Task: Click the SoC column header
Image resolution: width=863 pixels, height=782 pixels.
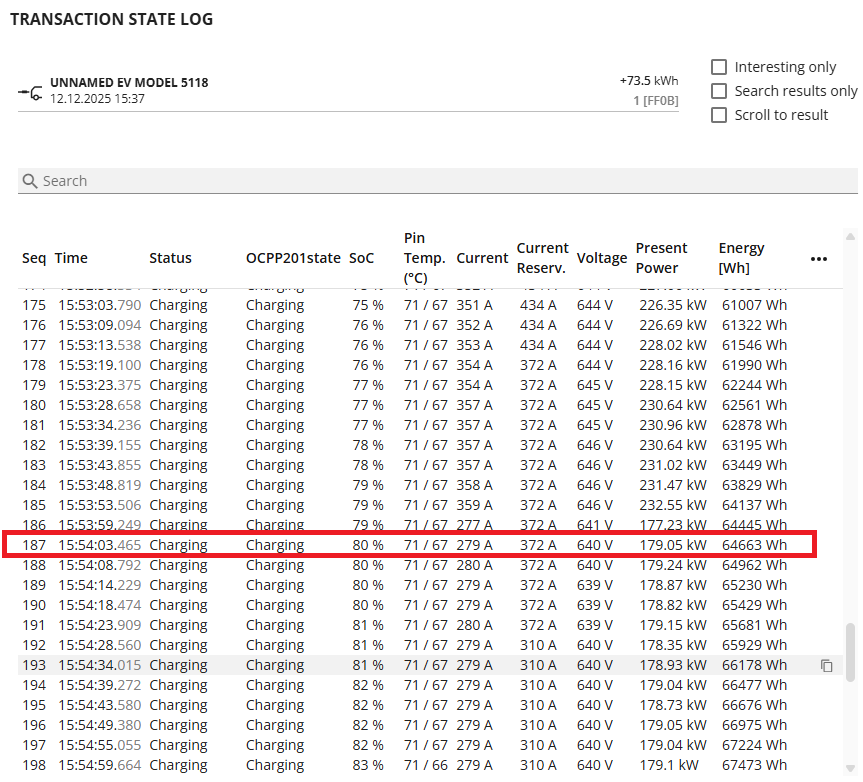Action: pos(361,258)
